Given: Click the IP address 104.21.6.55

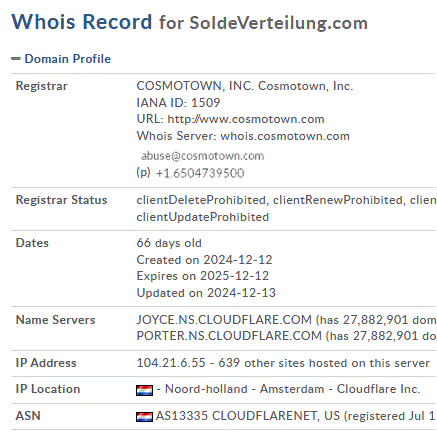Looking at the screenshot, I should 171,363.
